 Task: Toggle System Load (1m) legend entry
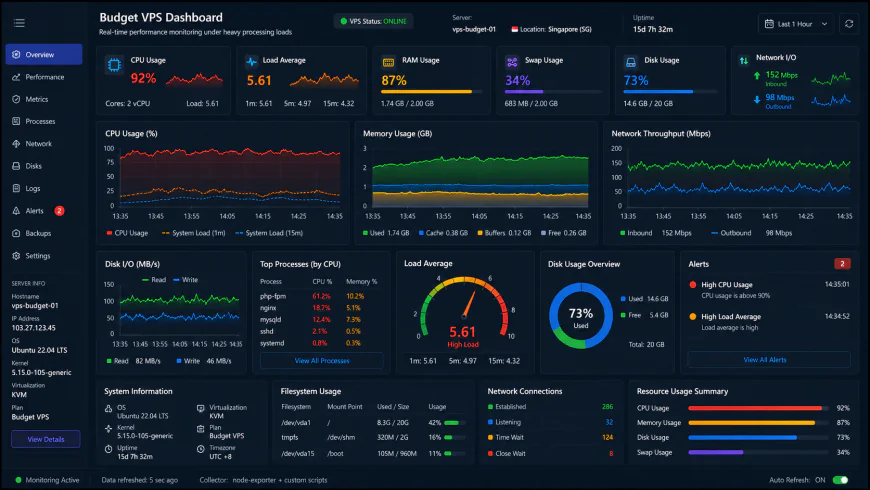[193, 233]
